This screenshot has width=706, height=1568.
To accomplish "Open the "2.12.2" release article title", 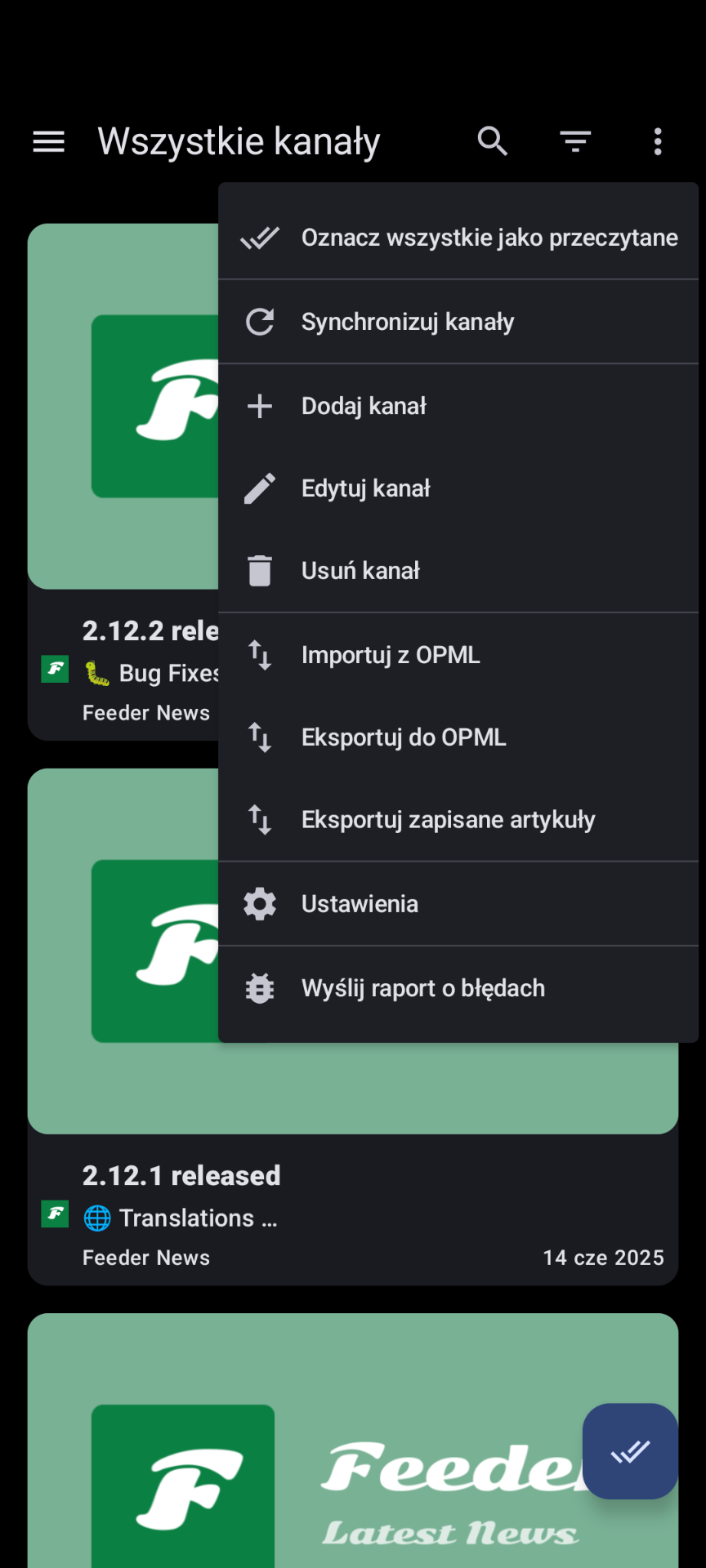I will pos(150,630).
